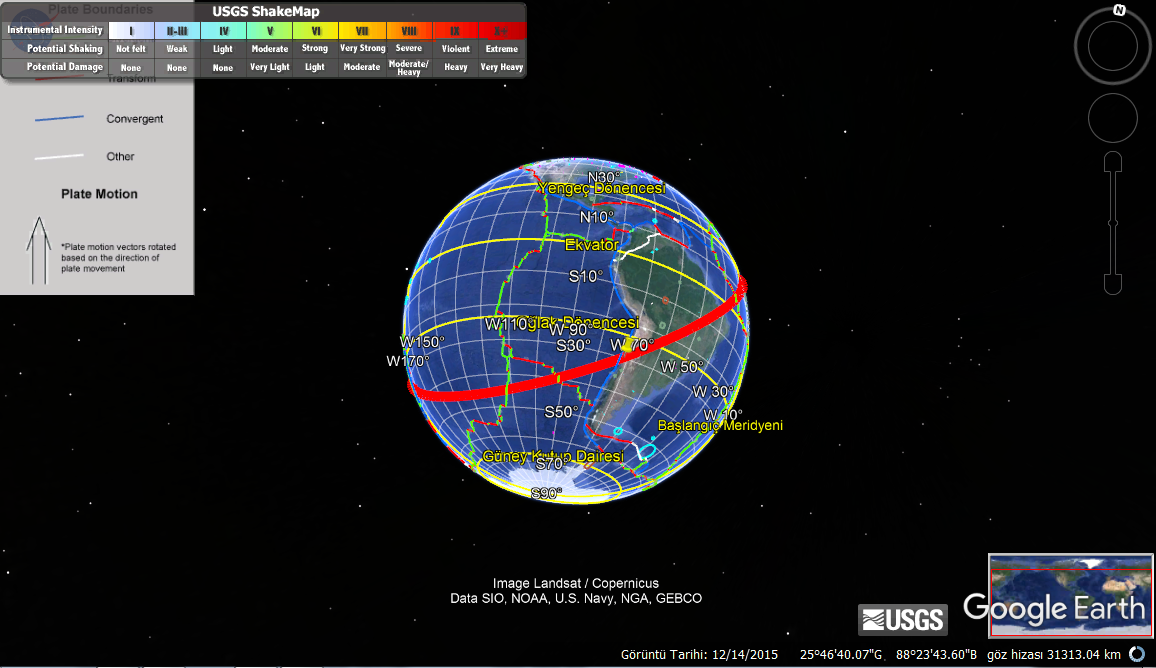This screenshot has width=1156, height=668.
Task: Click 'Başlangıç Meridyeni' label
Action: click(720, 425)
